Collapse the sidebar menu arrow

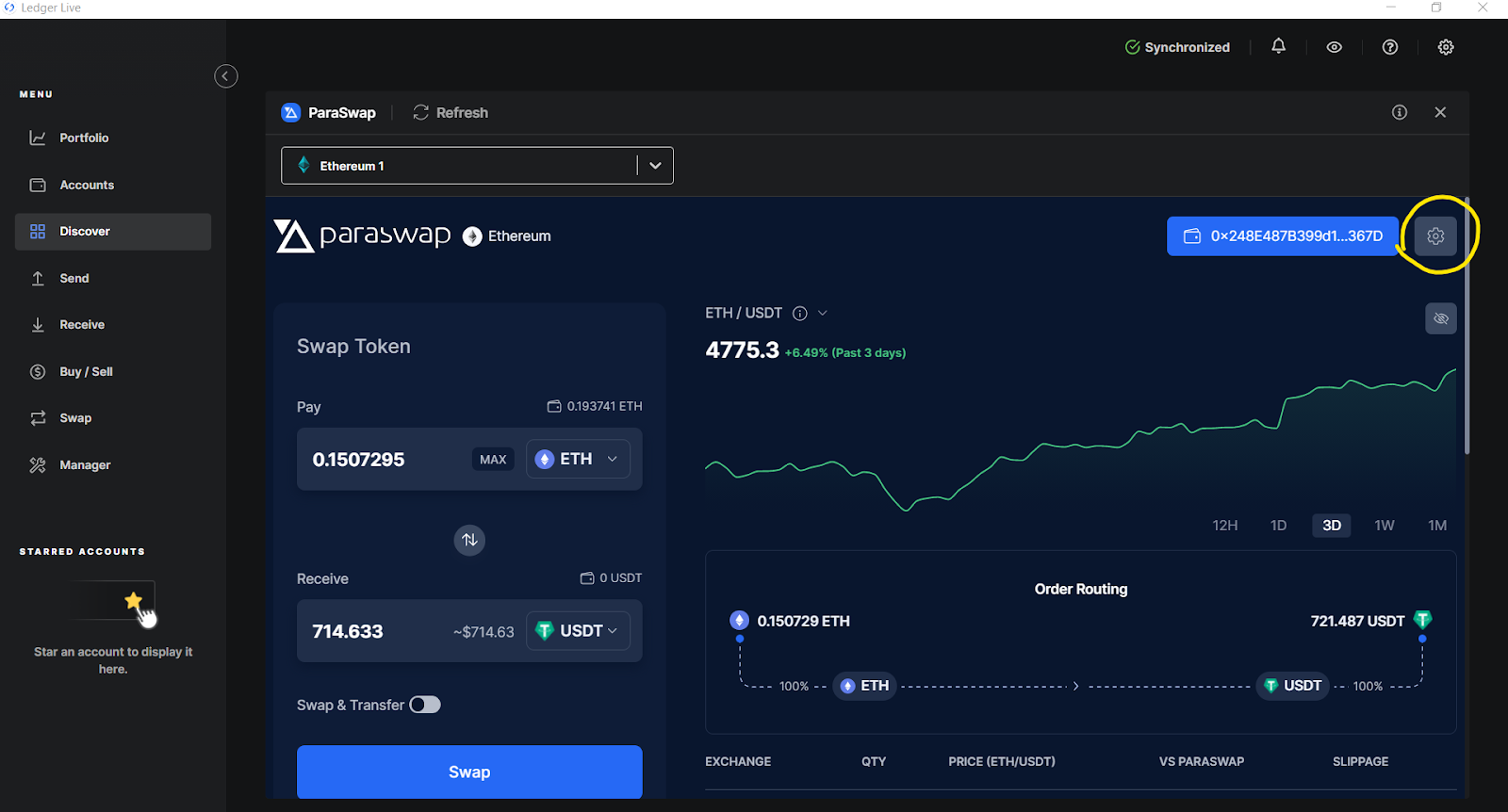coord(226,76)
